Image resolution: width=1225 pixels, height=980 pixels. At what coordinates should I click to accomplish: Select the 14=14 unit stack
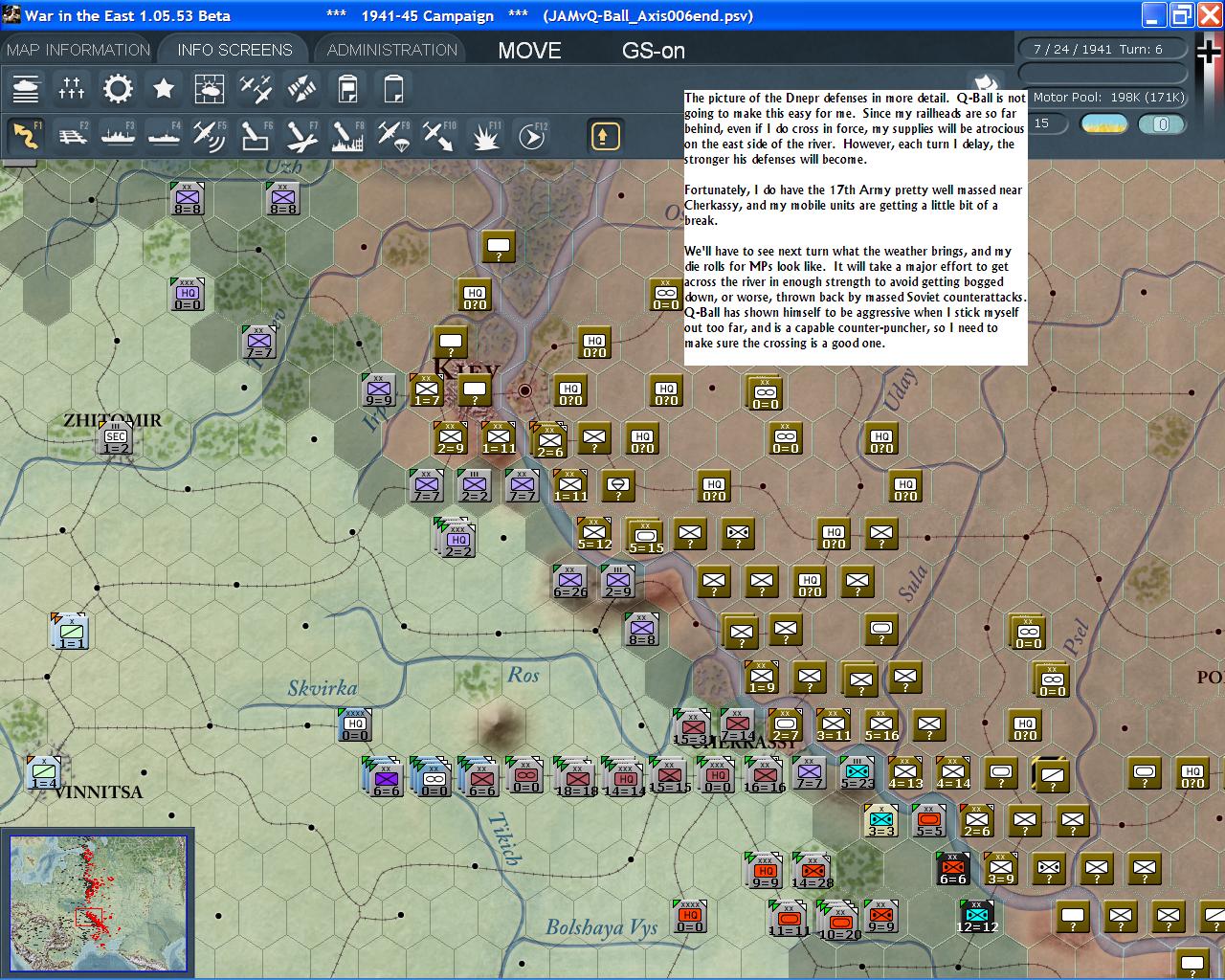pos(623,776)
